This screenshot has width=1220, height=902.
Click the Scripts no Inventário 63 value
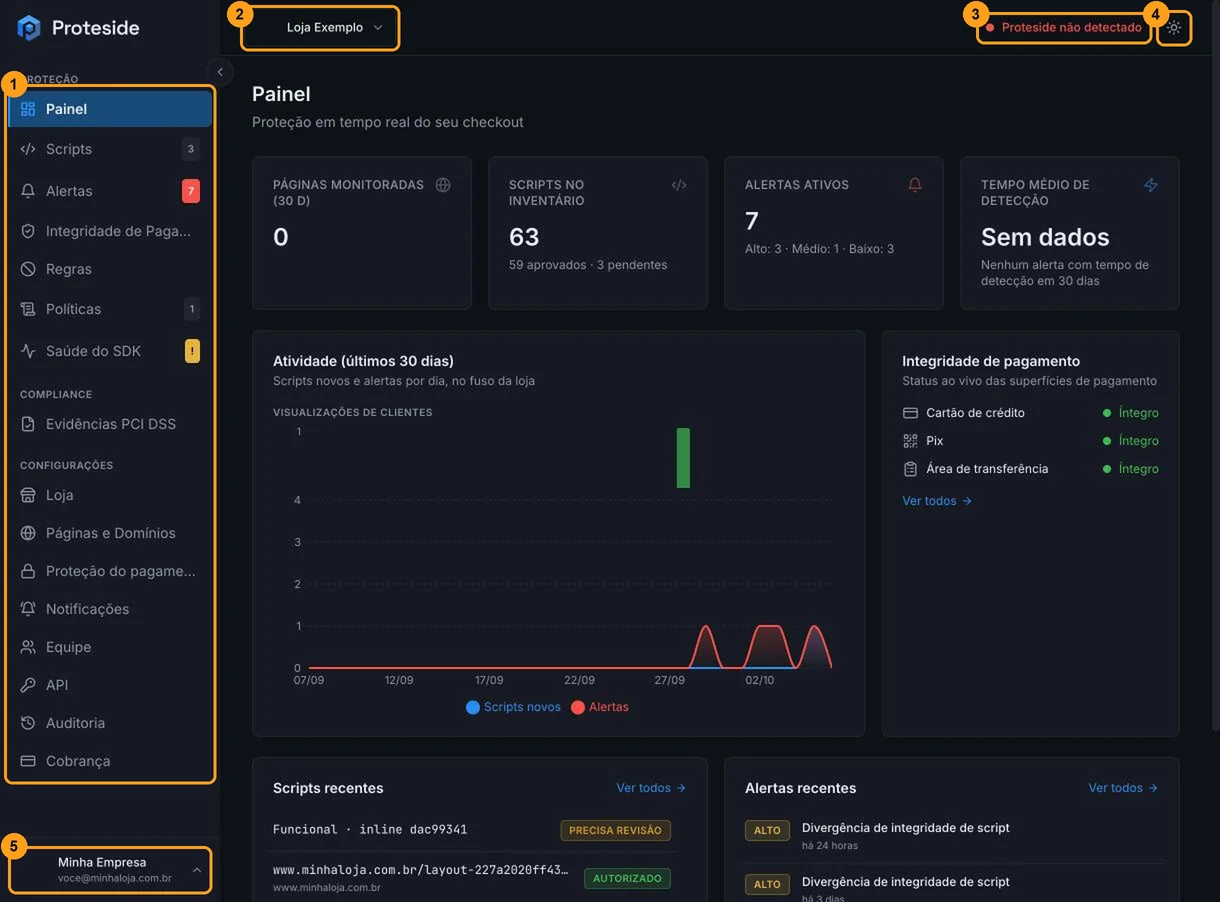(x=524, y=237)
